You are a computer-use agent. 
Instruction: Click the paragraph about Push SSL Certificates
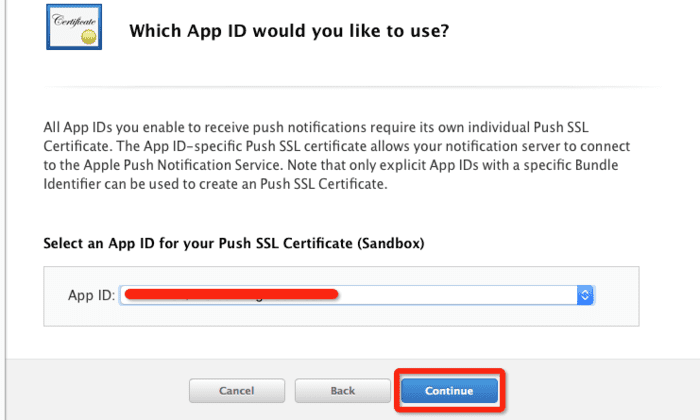[x=337, y=155]
